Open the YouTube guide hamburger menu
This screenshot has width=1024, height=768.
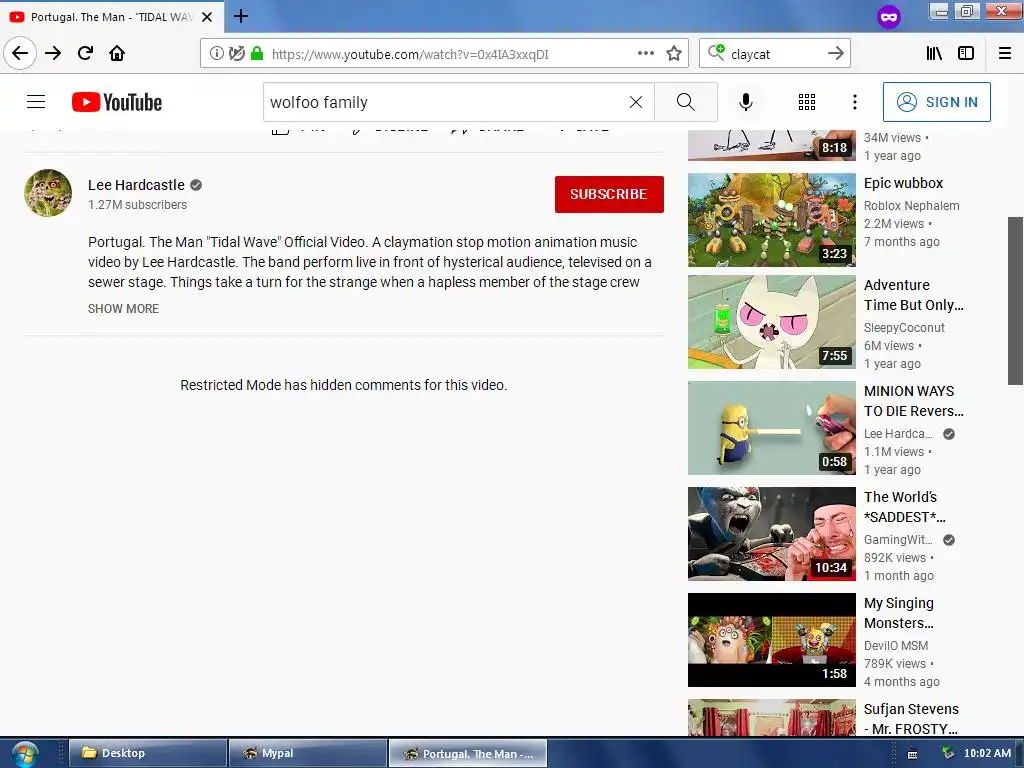point(36,102)
